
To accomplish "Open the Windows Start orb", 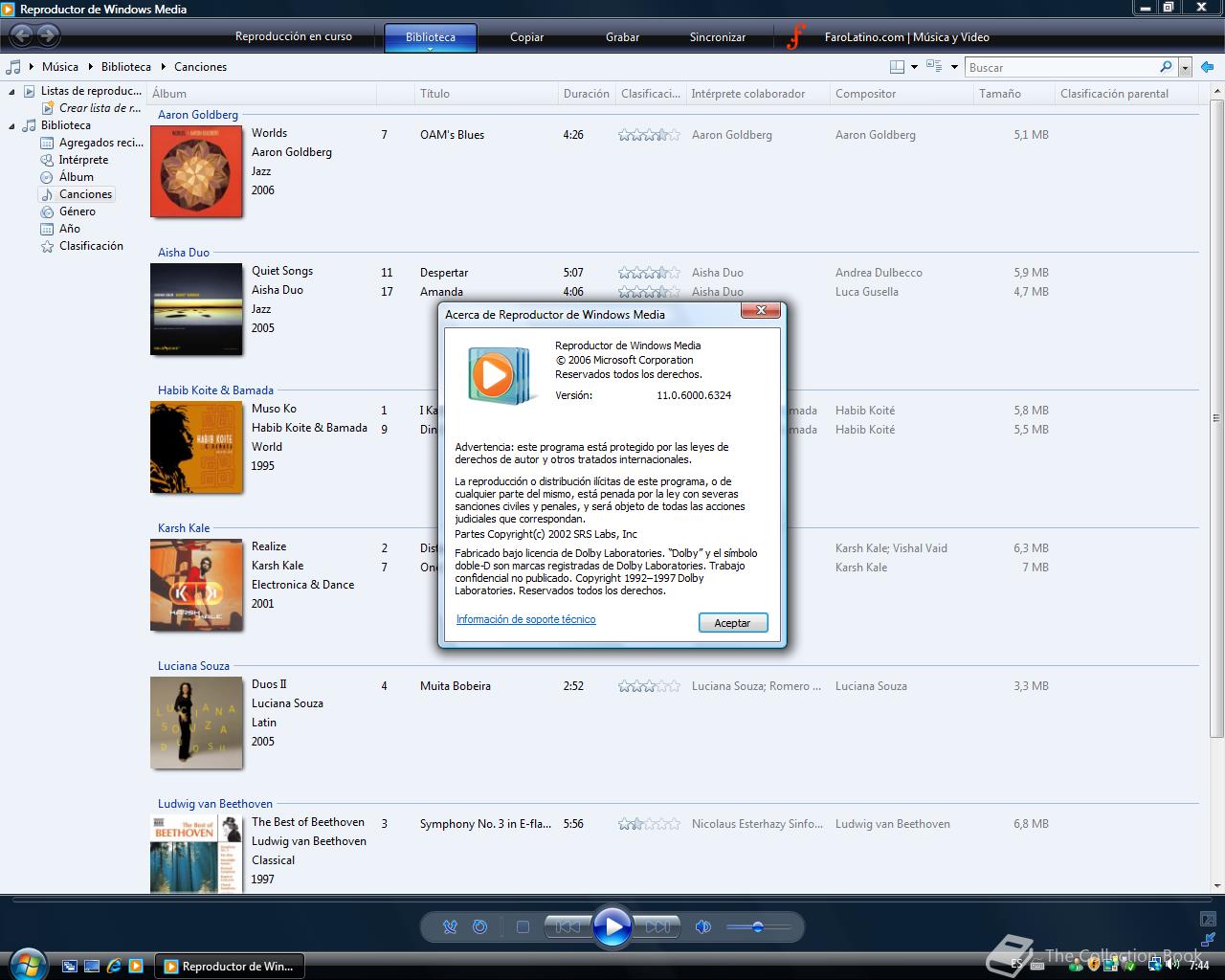I will pyautogui.click(x=26, y=963).
